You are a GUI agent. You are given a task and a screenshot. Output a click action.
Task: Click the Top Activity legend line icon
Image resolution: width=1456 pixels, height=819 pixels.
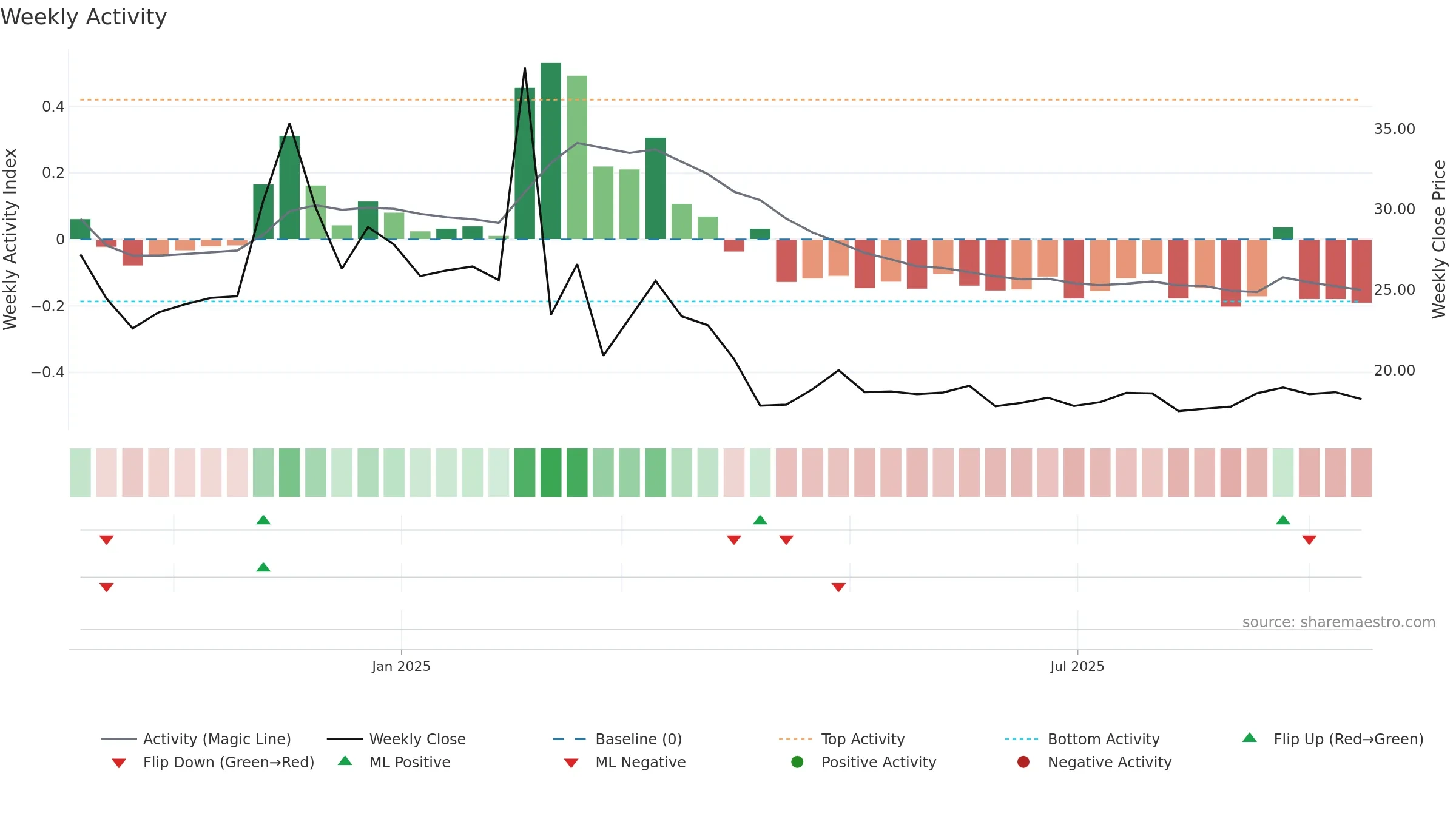click(795, 739)
